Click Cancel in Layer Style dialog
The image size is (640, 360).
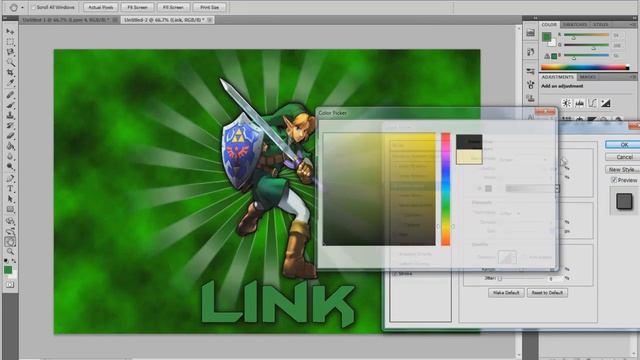tap(623, 157)
